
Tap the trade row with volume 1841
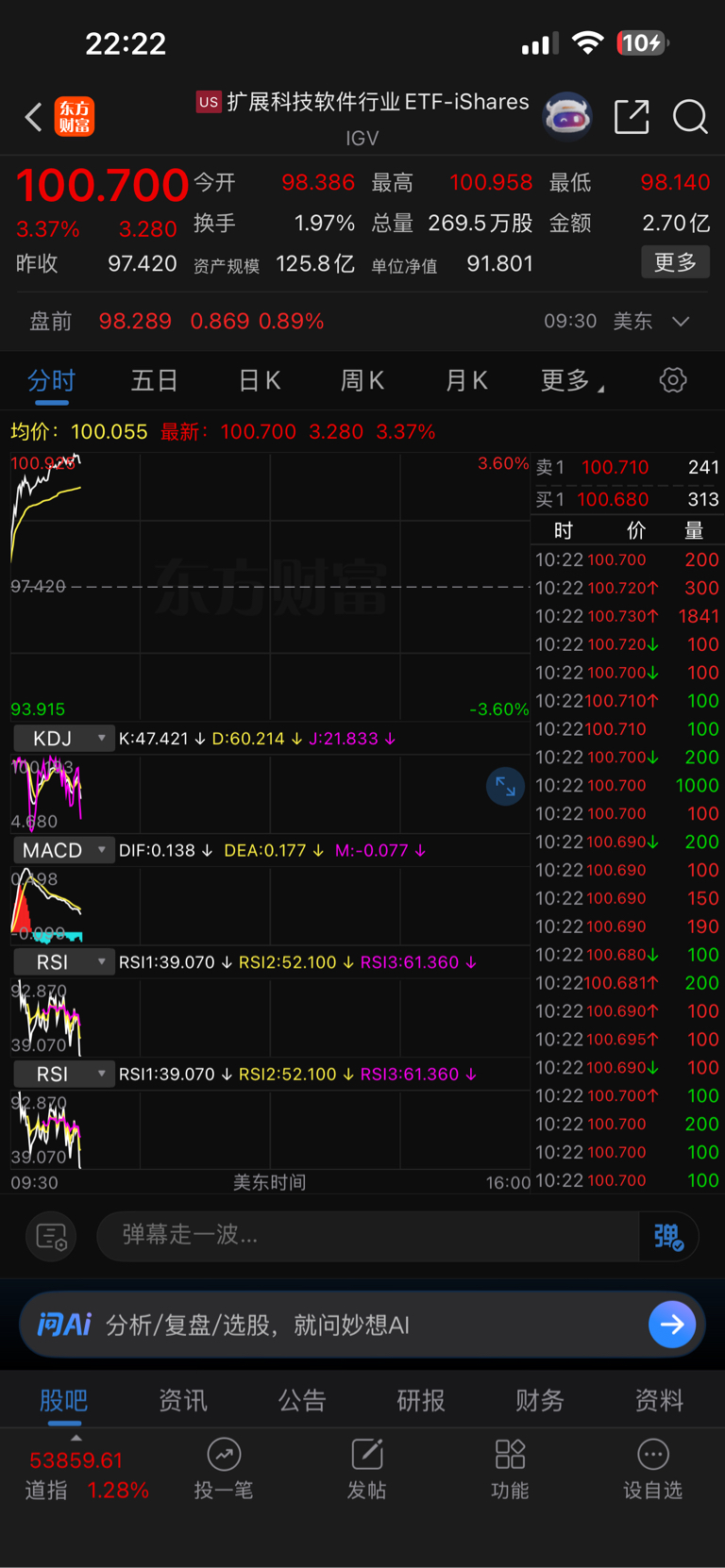click(627, 616)
